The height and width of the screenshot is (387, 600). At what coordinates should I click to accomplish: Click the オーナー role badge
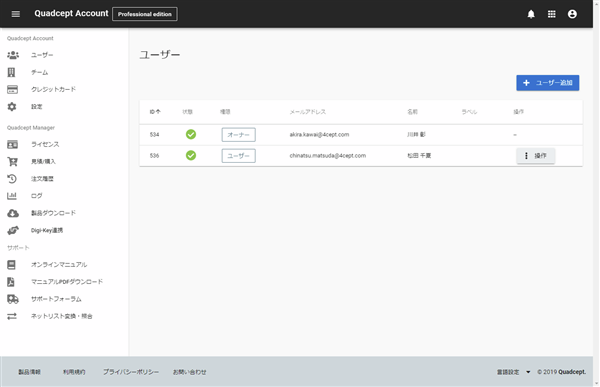coord(238,135)
